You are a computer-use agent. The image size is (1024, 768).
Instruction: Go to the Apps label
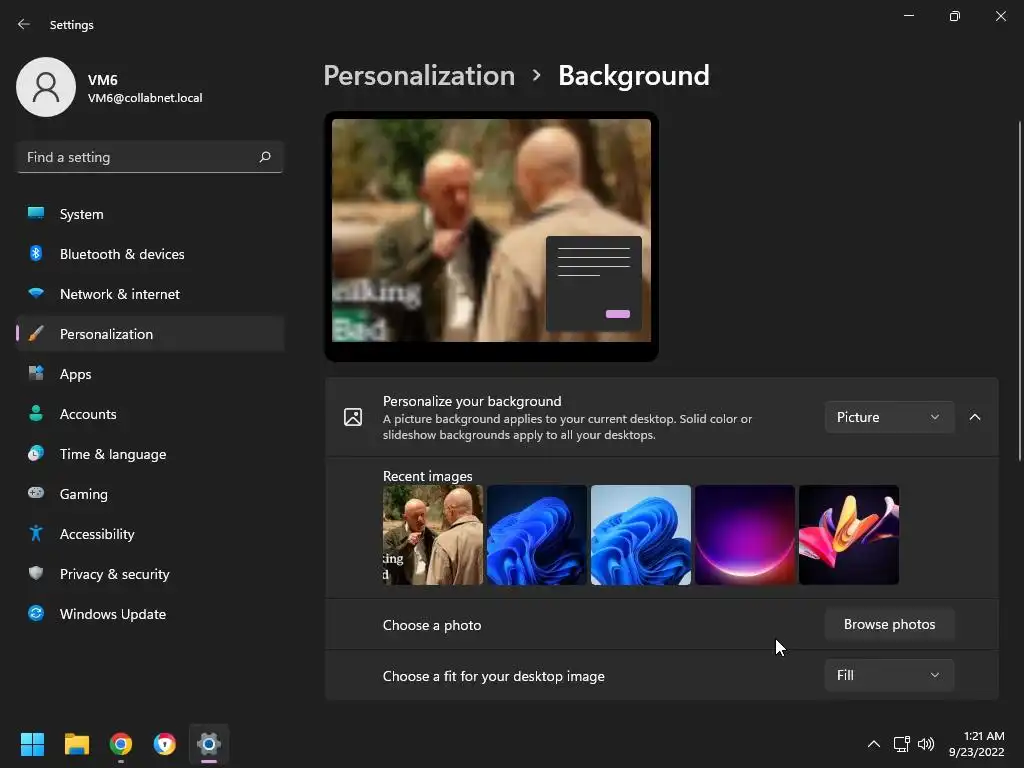(x=76, y=374)
